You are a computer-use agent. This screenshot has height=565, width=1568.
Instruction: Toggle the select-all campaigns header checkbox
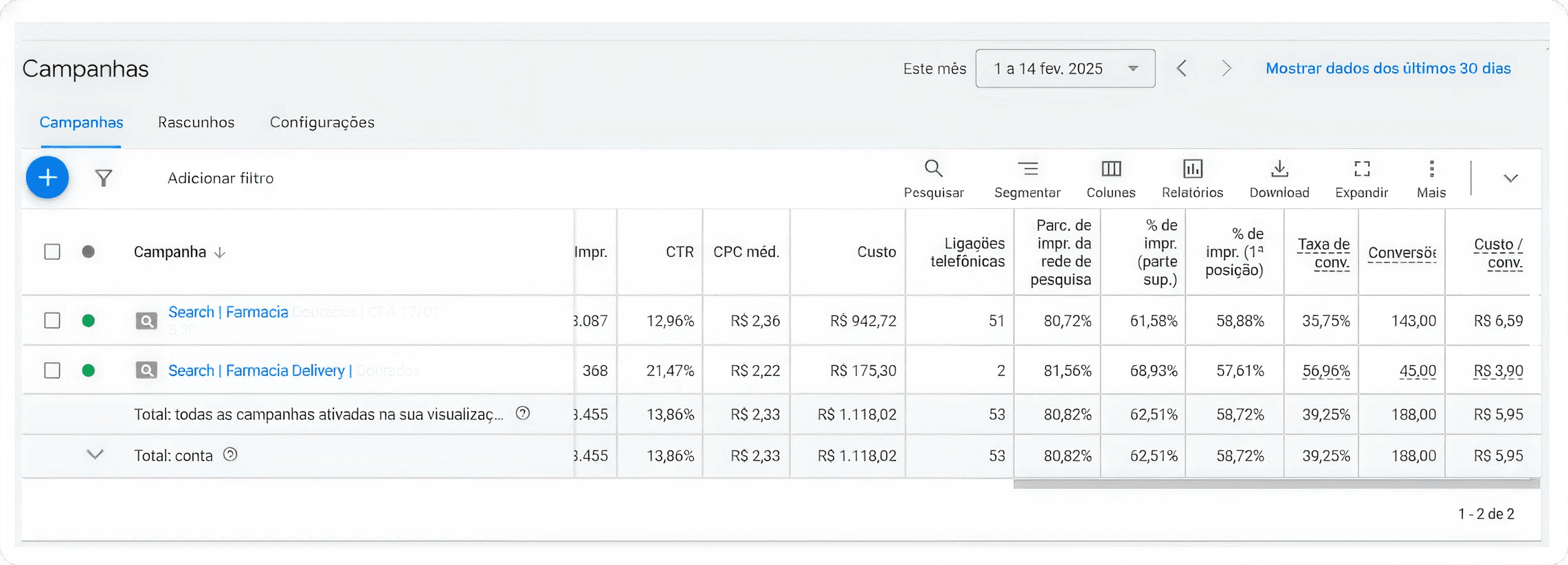pyautogui.click(x=52, y=252)
